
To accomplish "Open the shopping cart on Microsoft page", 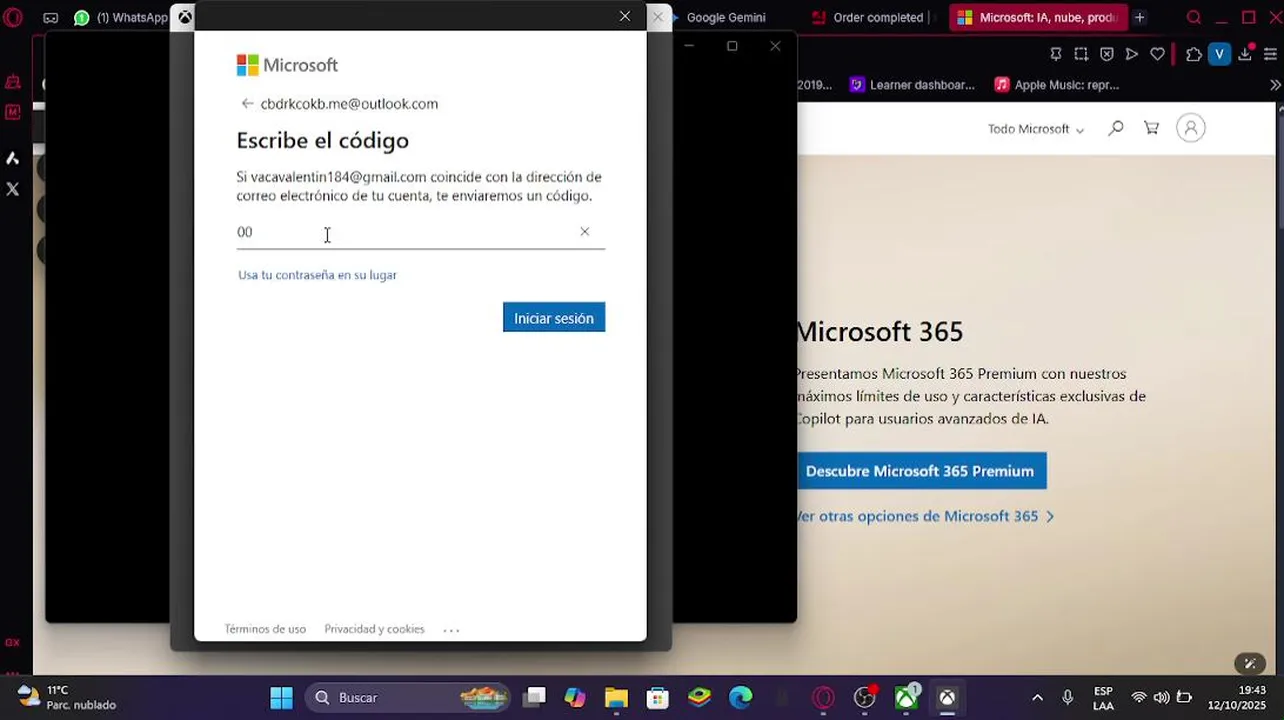I will [x=1152, y=128].
